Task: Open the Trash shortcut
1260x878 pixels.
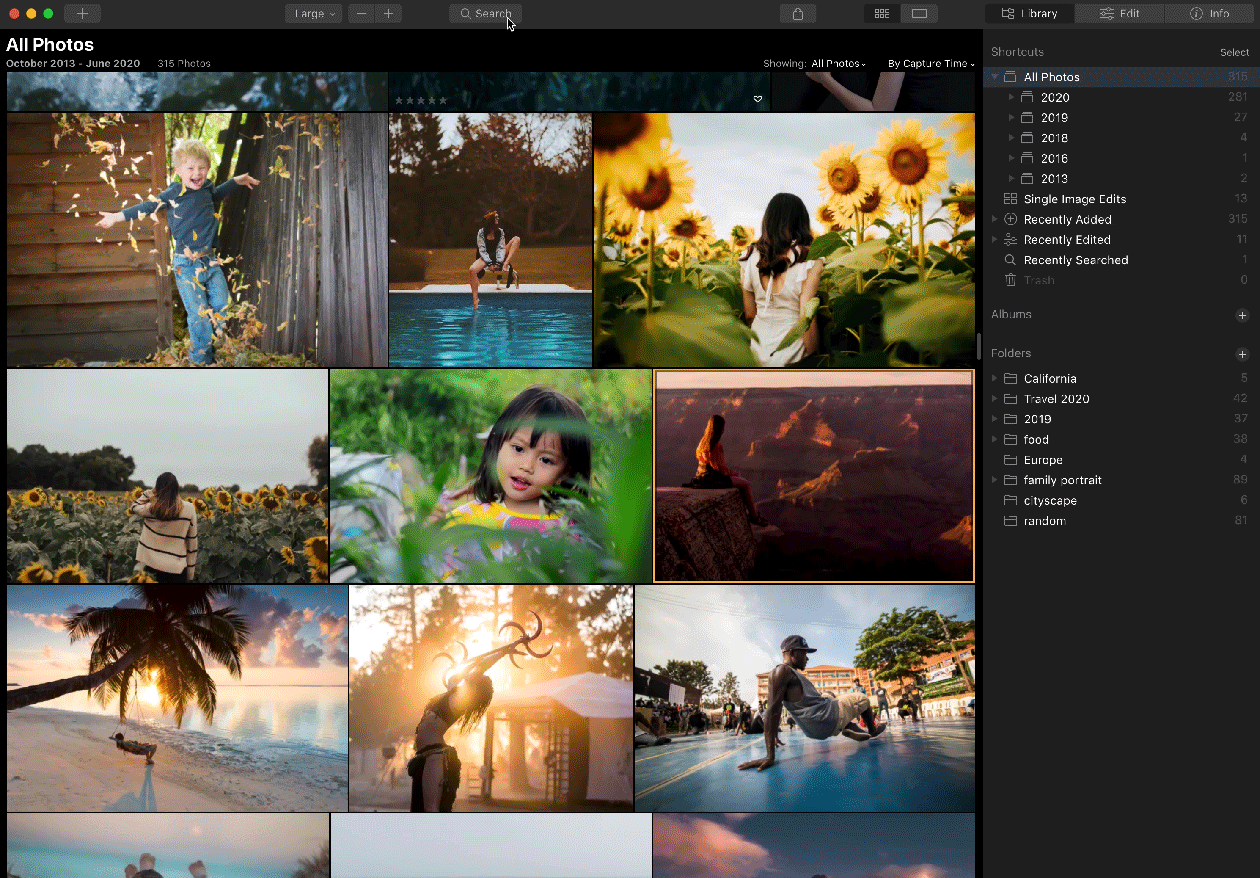Action: coord(1038,280)
